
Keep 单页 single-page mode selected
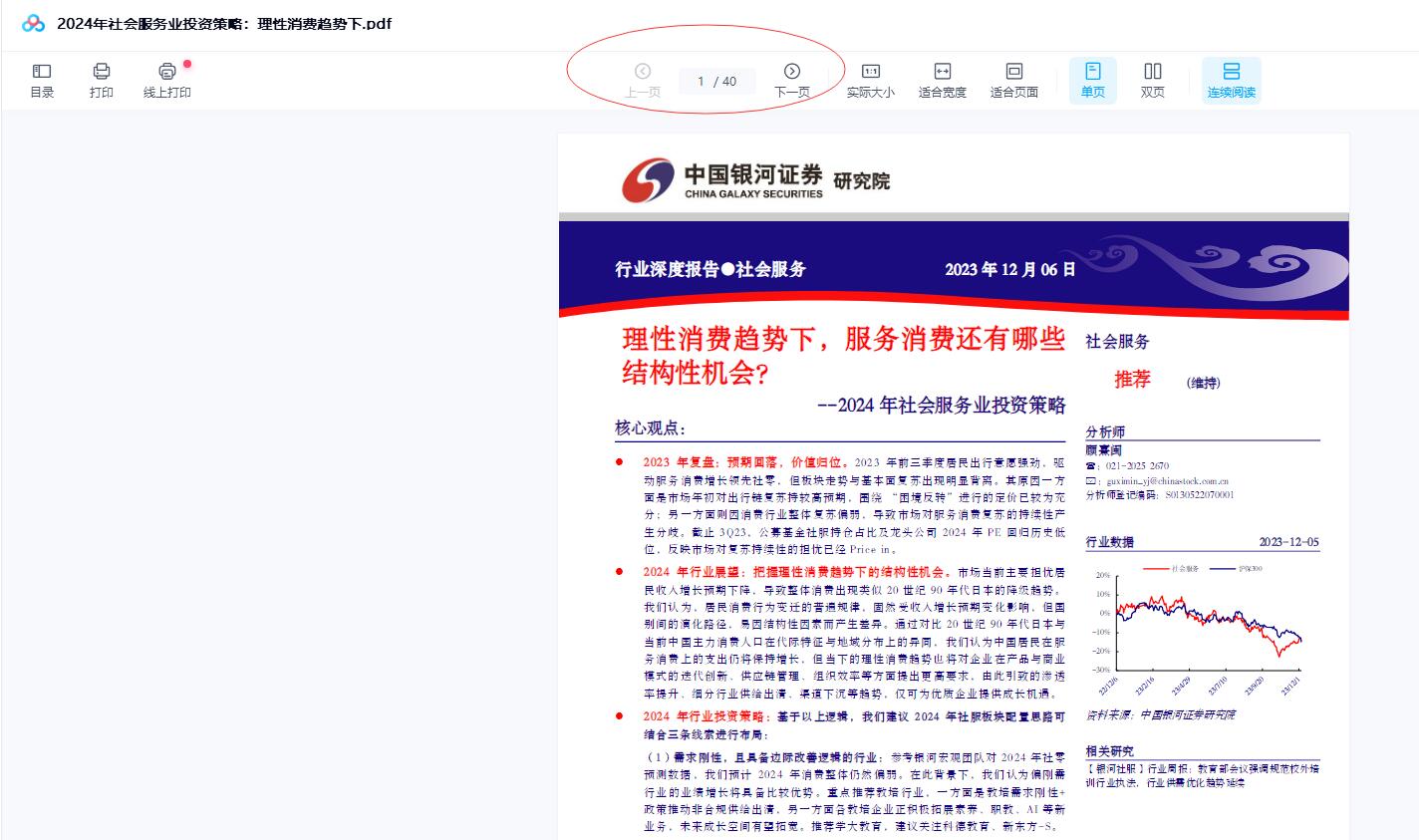pos(1092,80)
